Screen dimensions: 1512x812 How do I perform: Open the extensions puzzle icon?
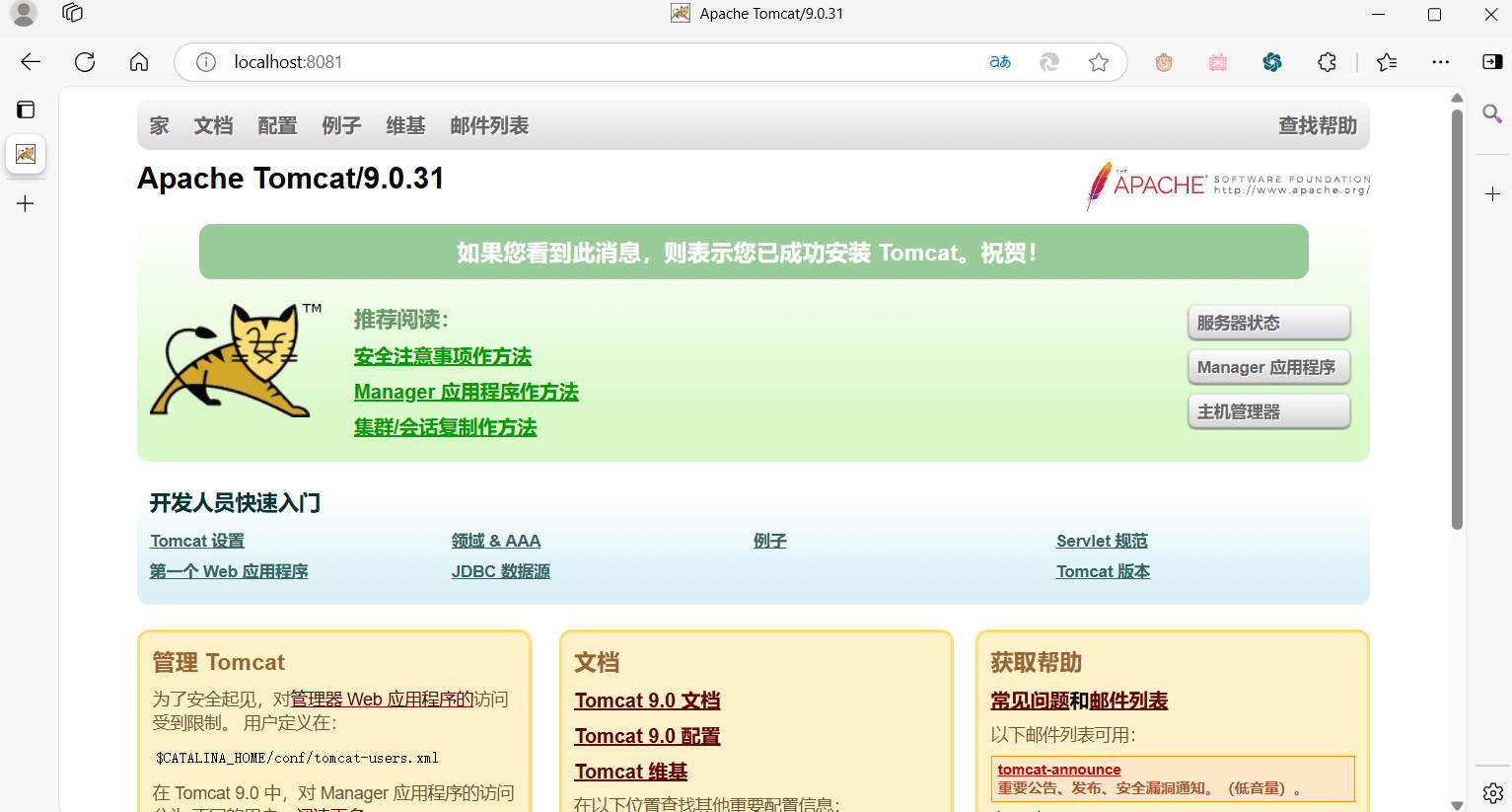click(x=1327, y=62)
